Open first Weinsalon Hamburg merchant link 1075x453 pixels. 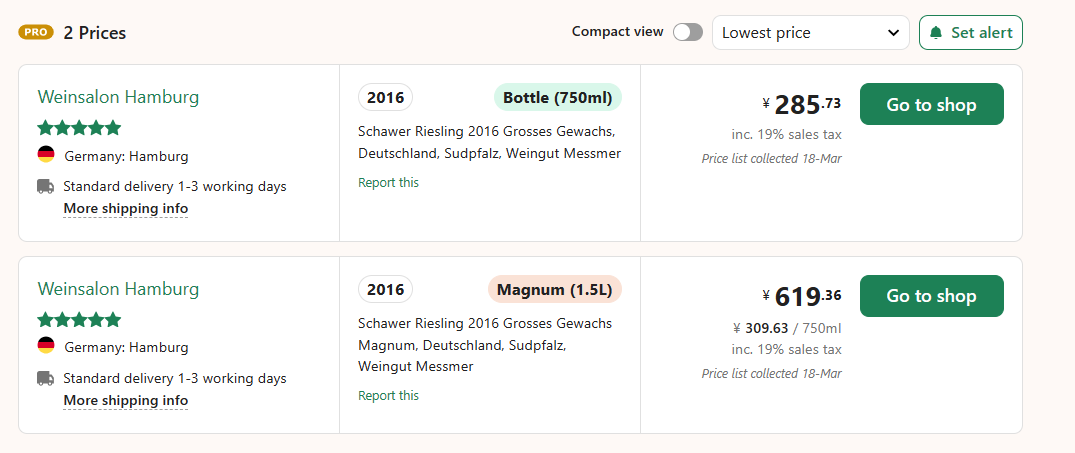click(x=119, y=97)
